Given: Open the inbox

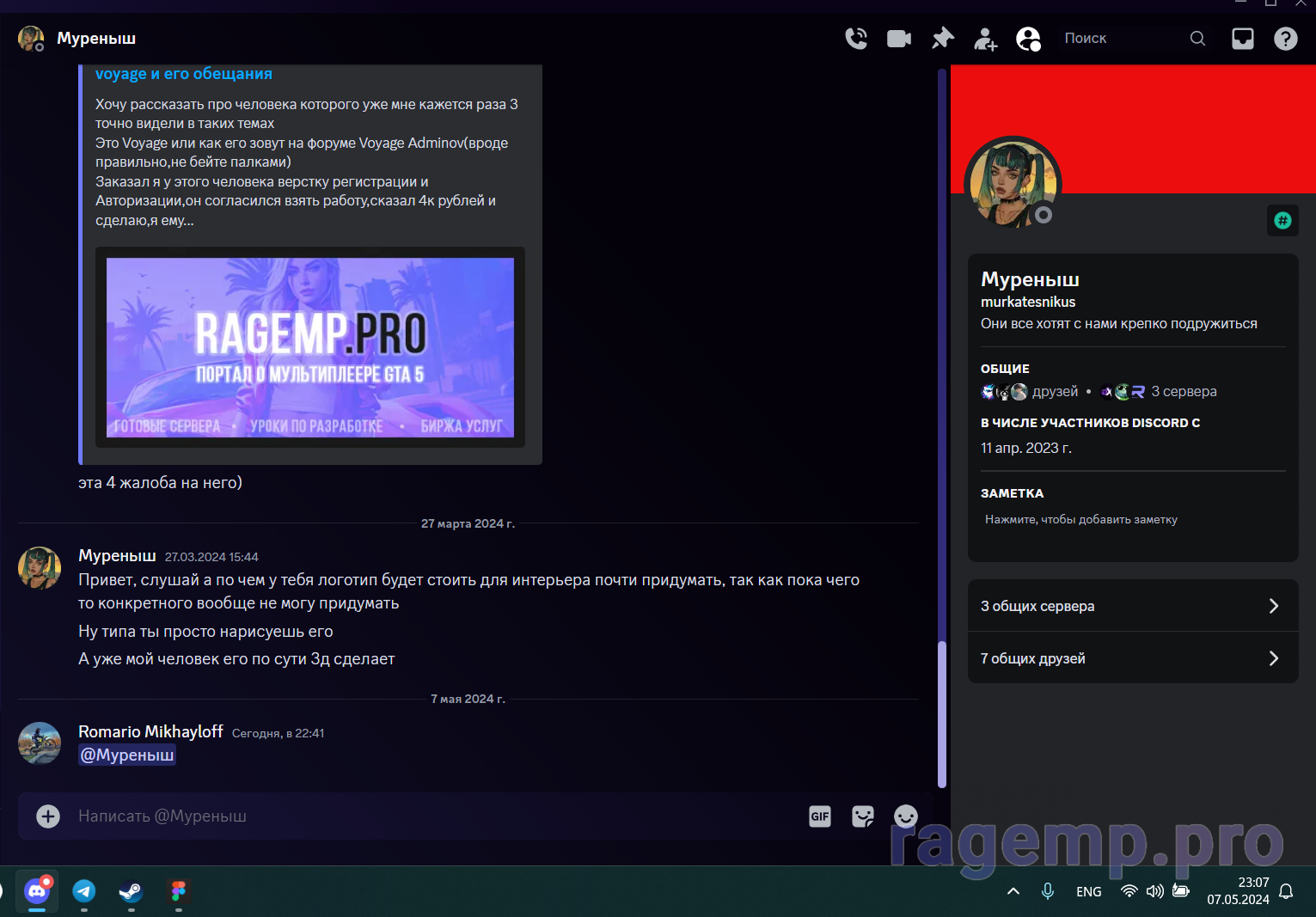Looking at the screenshot, I should tap(1243, 39).
